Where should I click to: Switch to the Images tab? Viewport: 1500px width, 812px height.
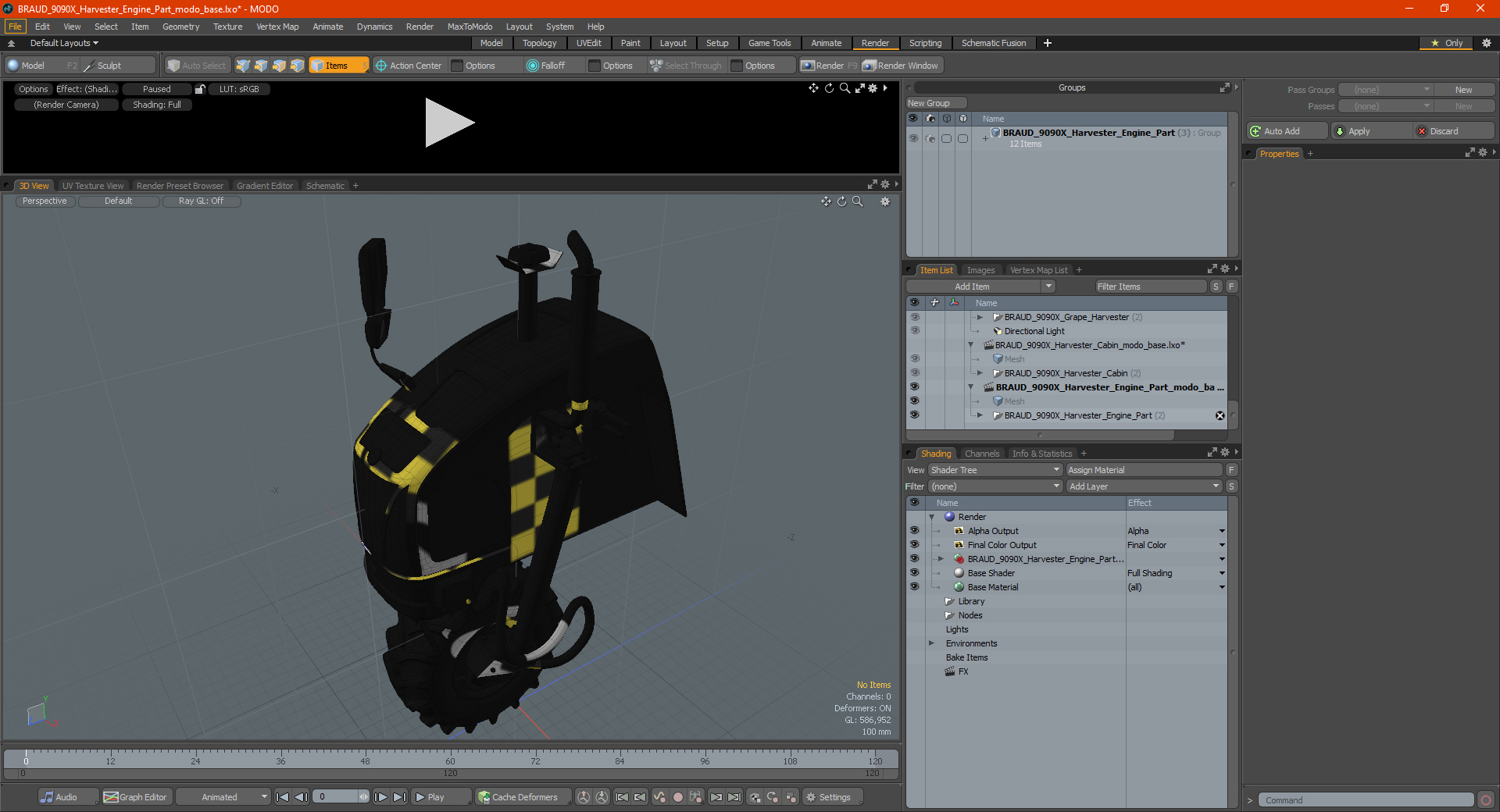tap(980, 270)
